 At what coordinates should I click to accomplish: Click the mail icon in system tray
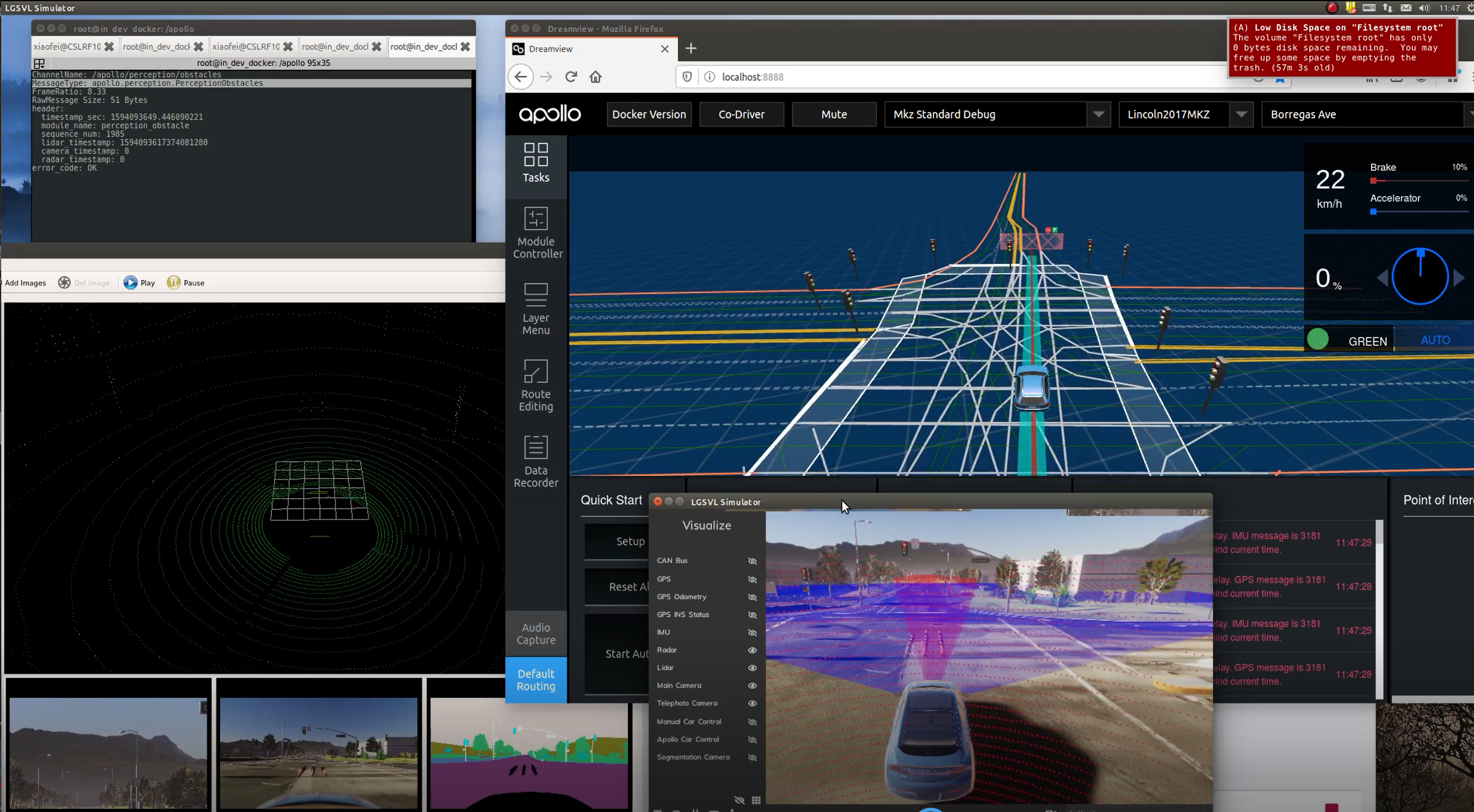click(x=1406, y=8)
